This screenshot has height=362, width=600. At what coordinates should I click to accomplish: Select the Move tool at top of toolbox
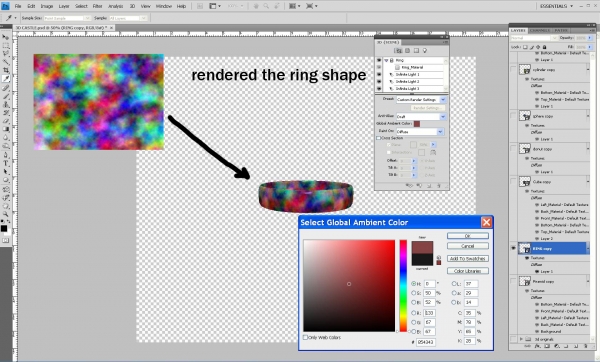point(6,37)
